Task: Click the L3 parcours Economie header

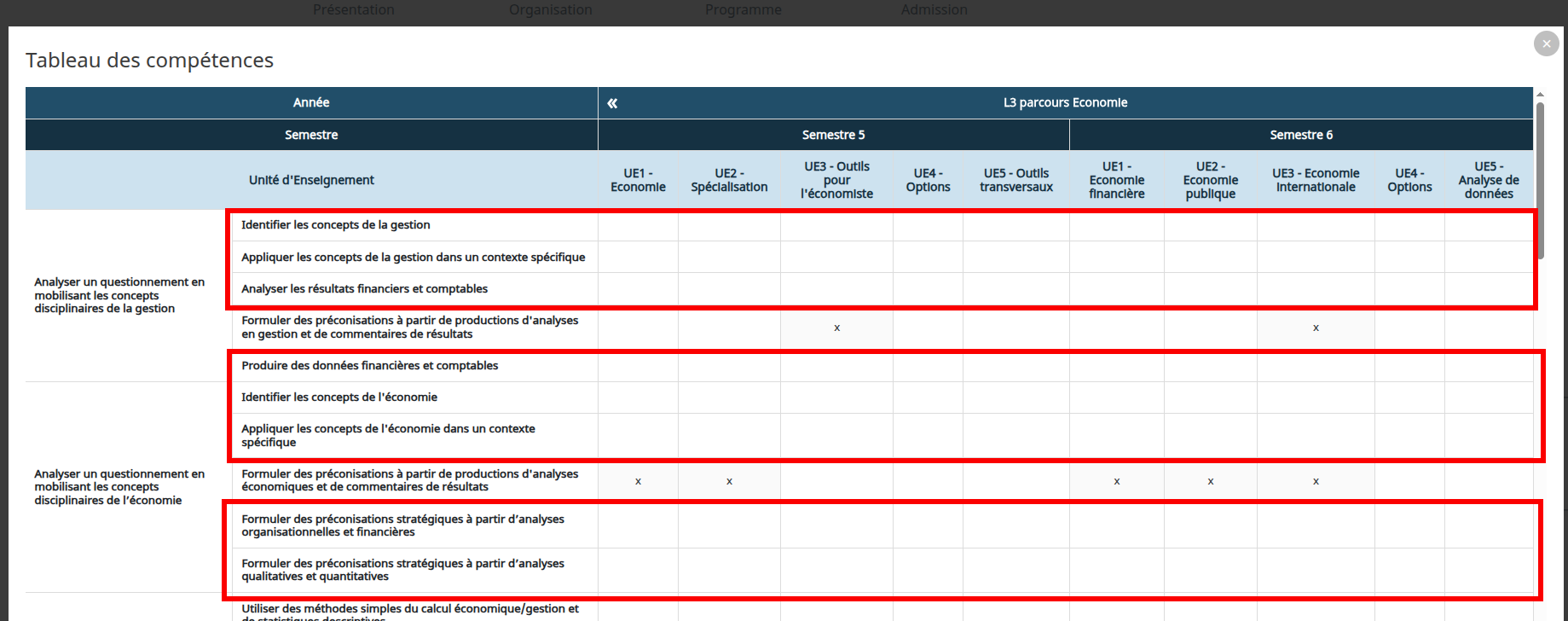Action: [x=1065, y=102]
